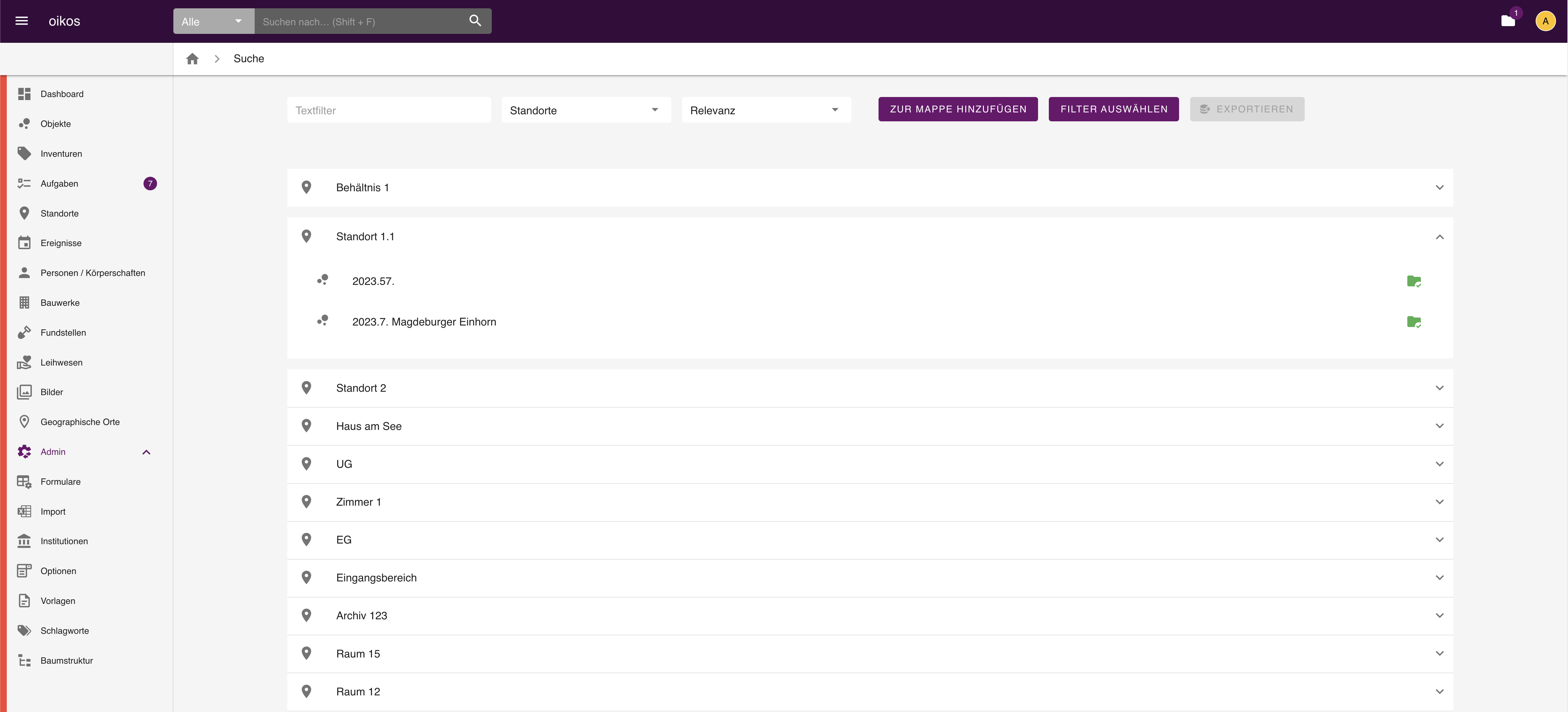Collapse the Admin section chevron
Screen dimensions: 1568x712
point(146,452)
